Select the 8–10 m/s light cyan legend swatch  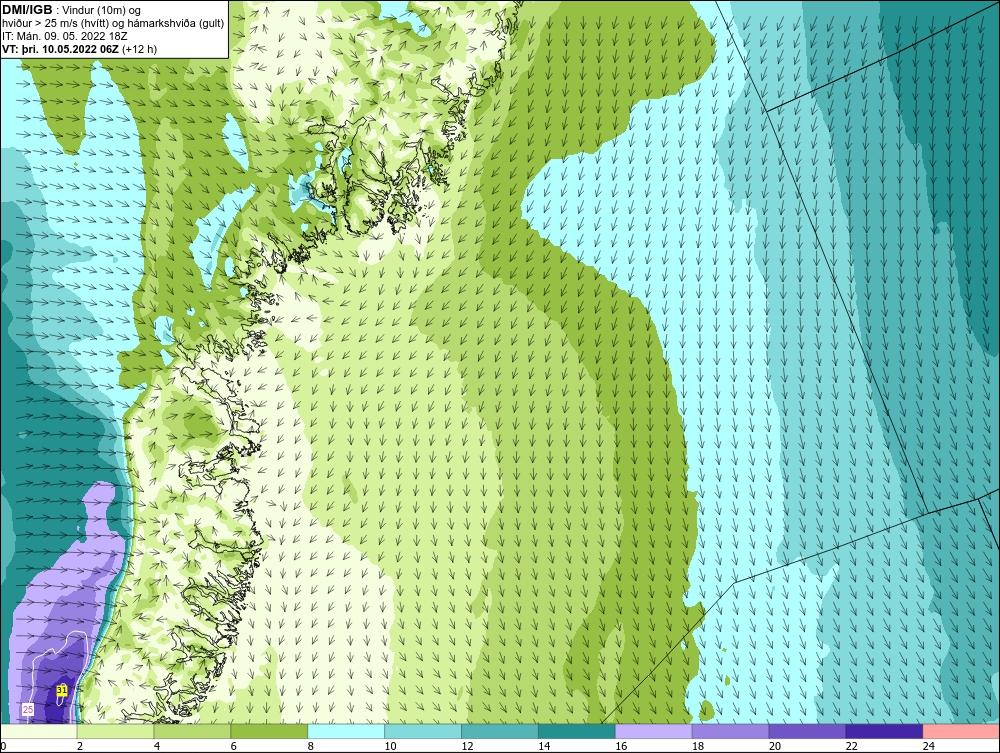(346, 731)
